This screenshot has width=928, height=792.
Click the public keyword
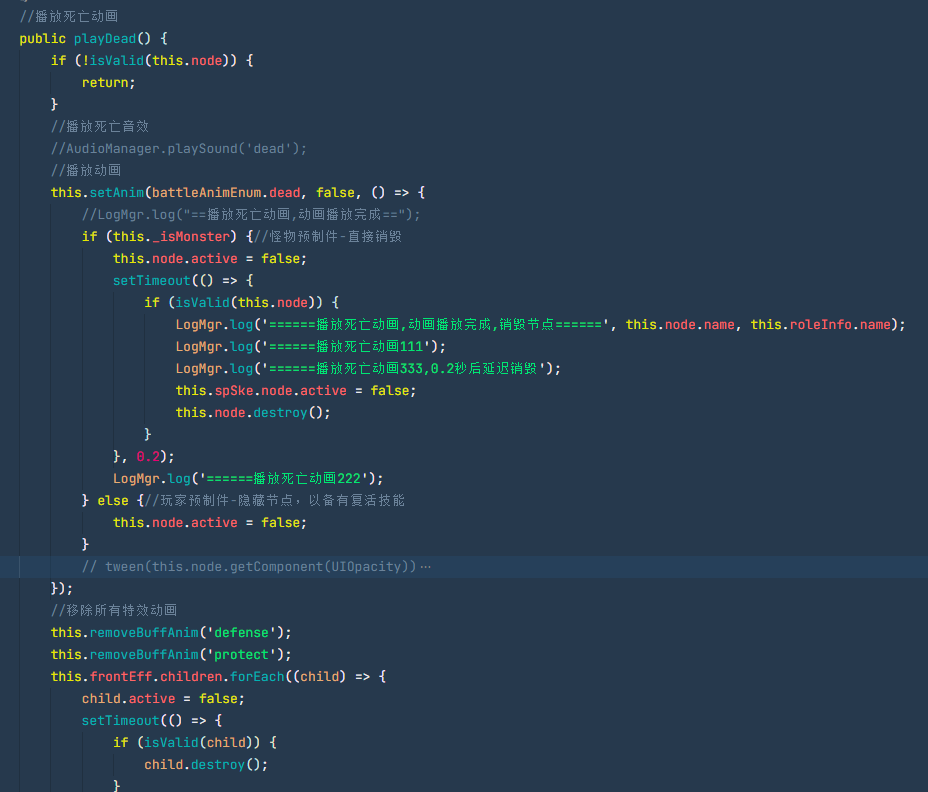[42, 38]
